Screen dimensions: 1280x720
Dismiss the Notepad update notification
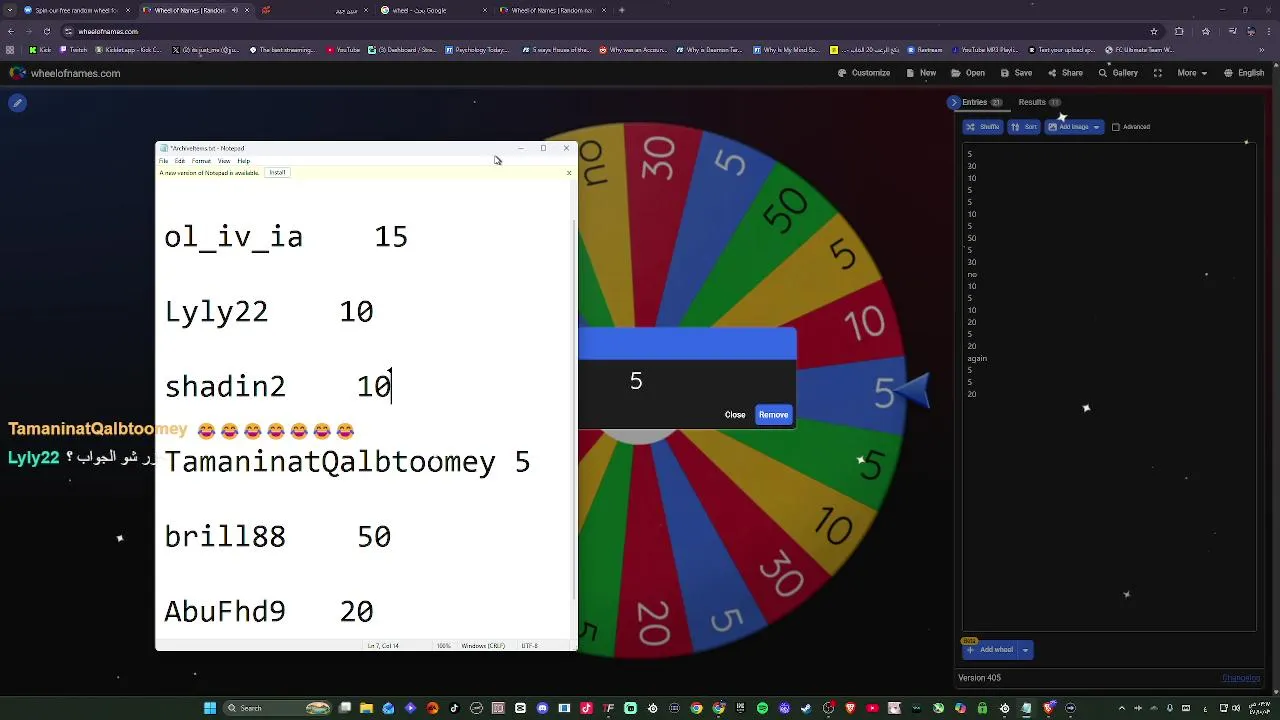(569, 173)
